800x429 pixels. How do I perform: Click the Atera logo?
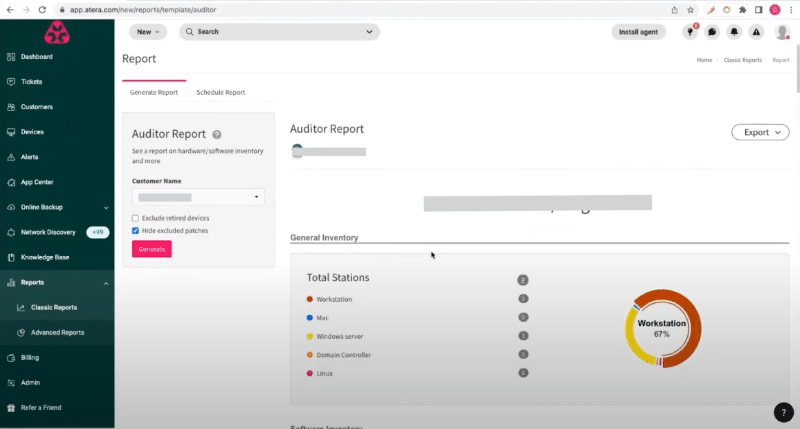57,33
